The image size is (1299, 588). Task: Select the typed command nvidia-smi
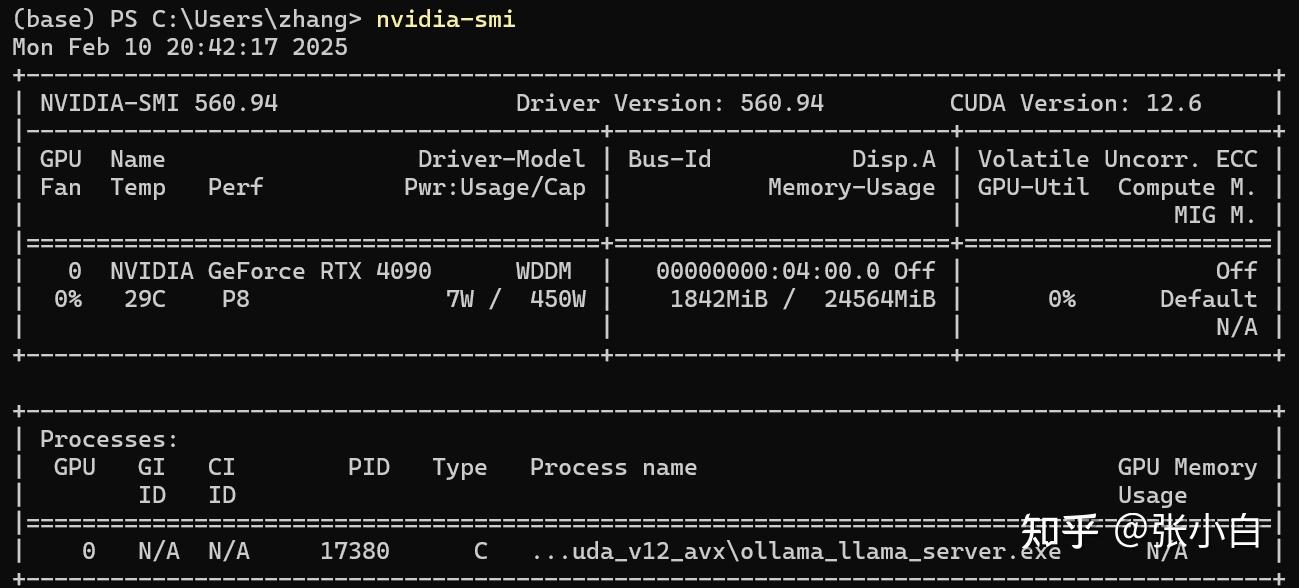point(446,19)
